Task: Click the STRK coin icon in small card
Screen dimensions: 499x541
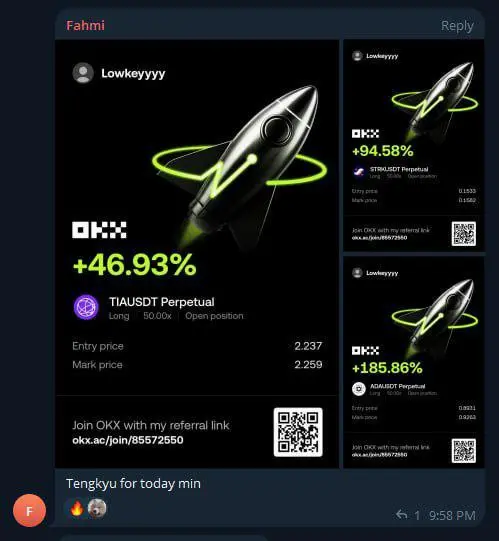Action: pos(359,172)
